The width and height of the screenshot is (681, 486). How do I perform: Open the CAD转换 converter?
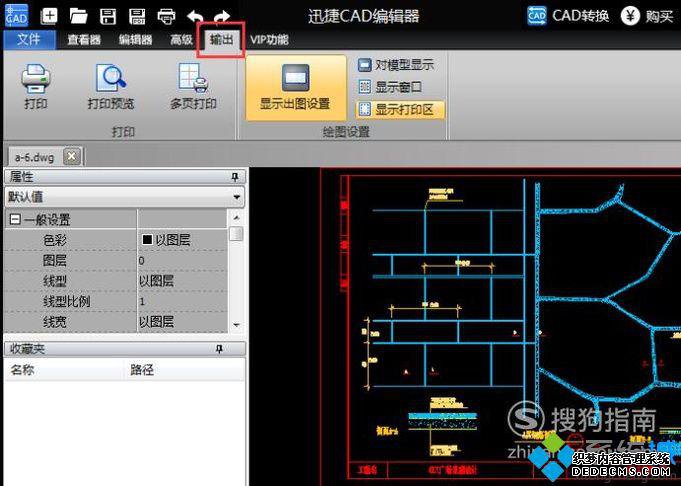(568, 16)
